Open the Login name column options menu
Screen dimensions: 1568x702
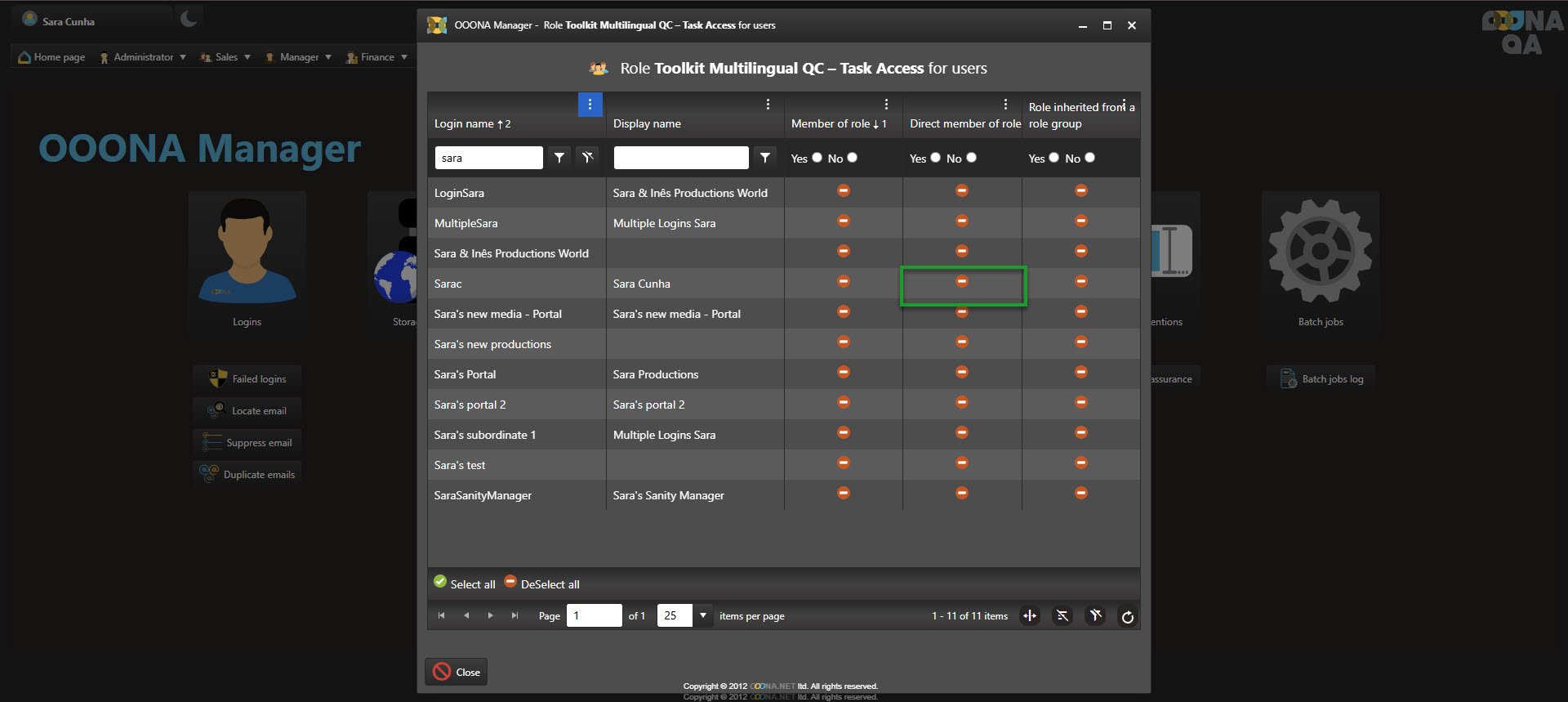590,105
